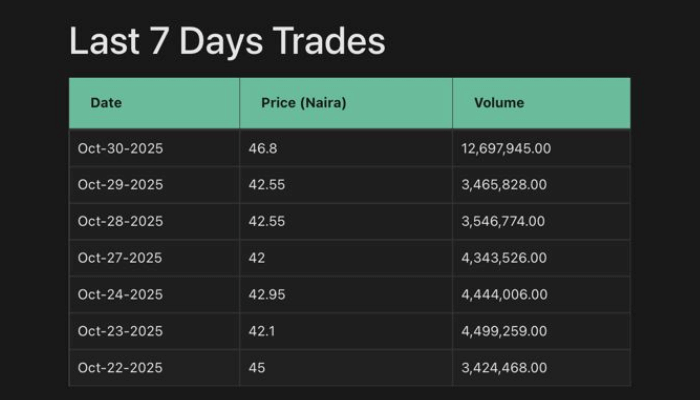This screenshot has height=400, width=700.
Task: Click the Date column header
Action: pos(106,103)
